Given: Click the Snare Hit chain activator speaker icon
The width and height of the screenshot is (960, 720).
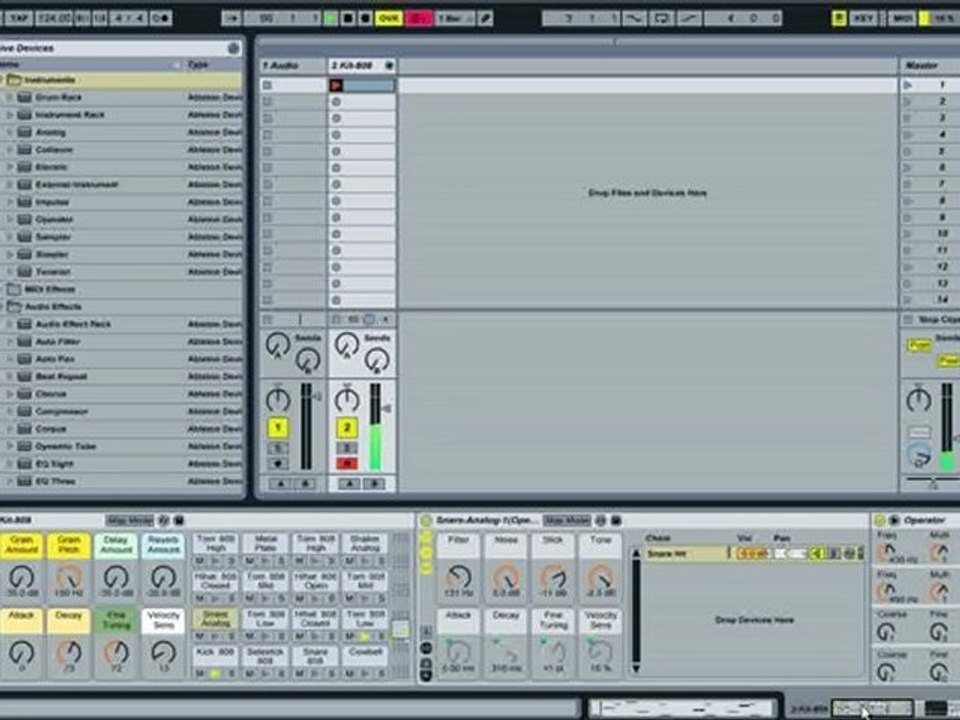Looking at the screenshot, I should click(x=817, y=553).
